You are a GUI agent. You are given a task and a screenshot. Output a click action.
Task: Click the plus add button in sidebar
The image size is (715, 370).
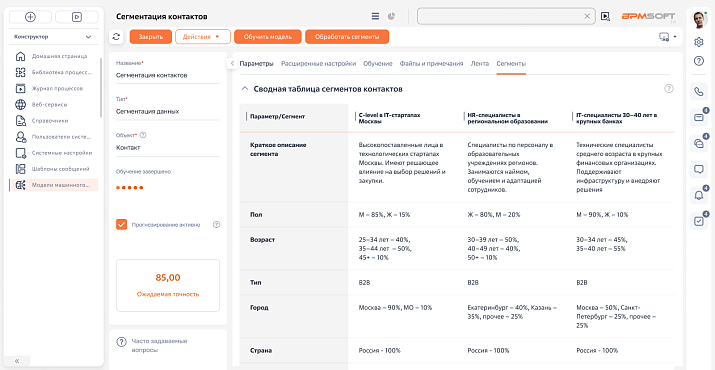point(31,16)
